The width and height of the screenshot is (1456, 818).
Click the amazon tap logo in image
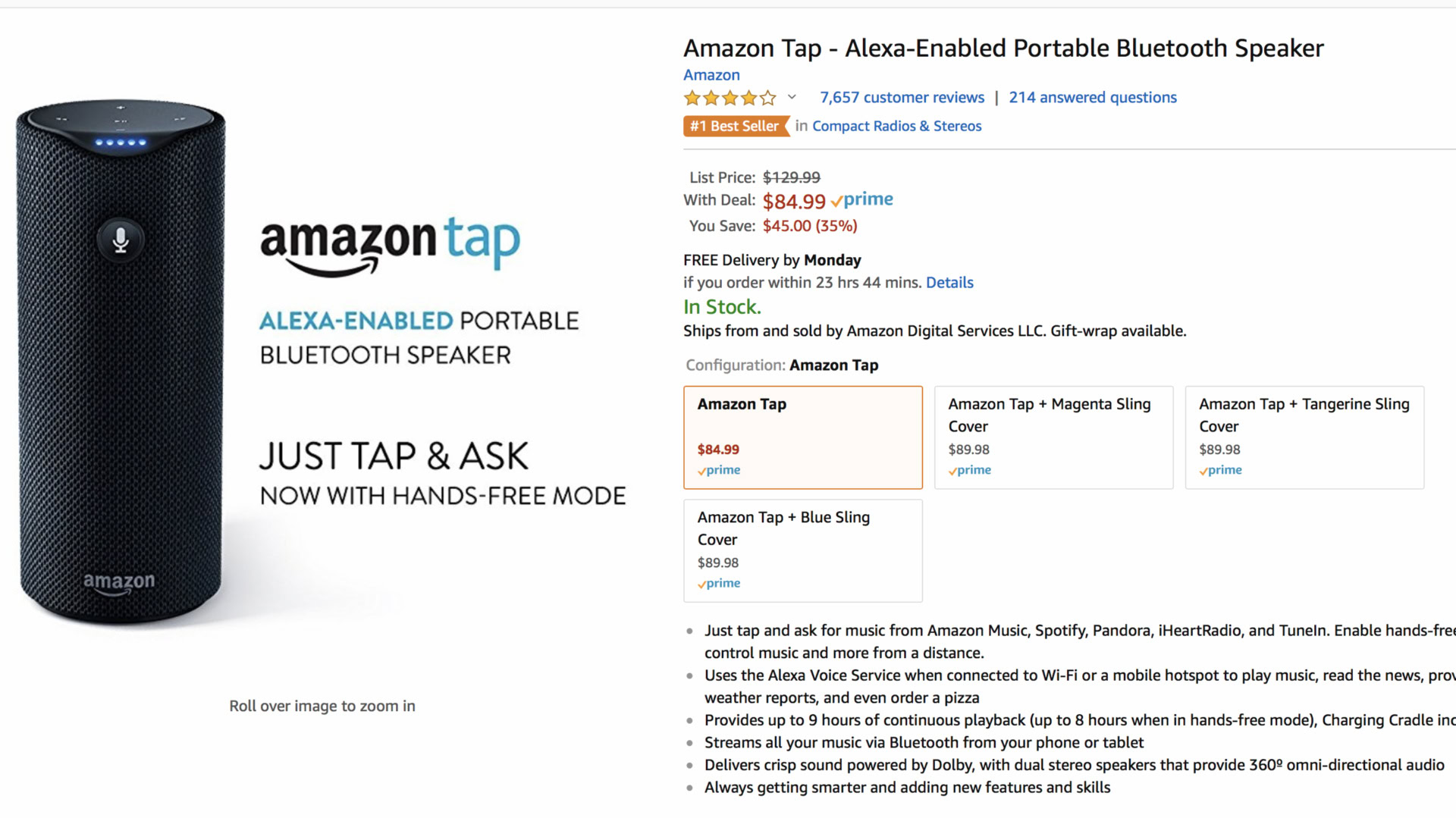[390, 244]
